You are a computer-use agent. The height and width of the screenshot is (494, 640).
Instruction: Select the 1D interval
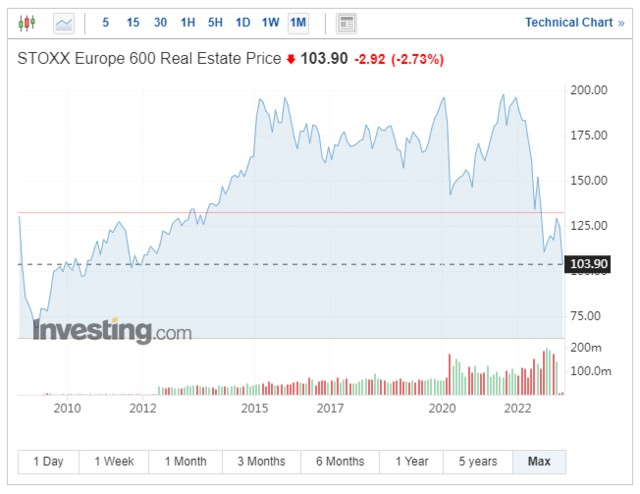(x=243, y=22)
